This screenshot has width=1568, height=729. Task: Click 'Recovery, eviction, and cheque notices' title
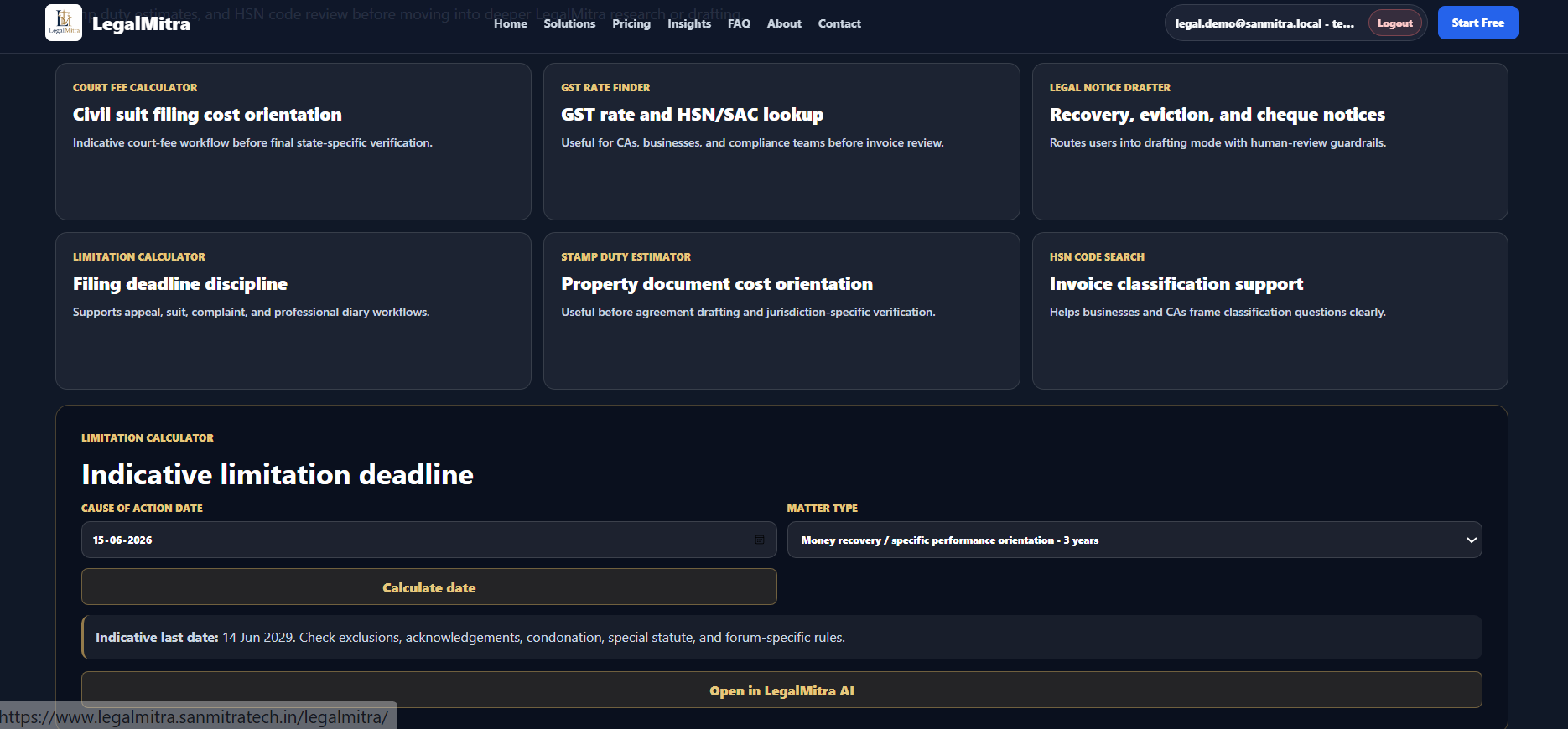click(x=1218, y=115)
